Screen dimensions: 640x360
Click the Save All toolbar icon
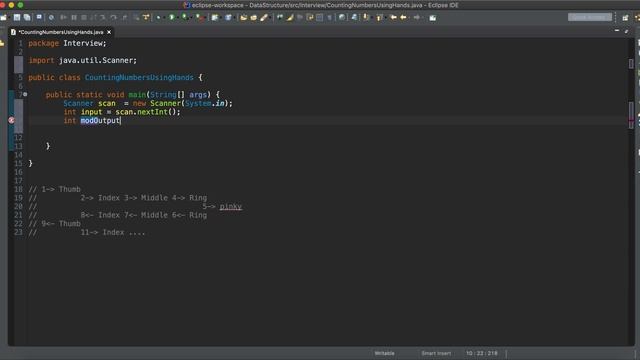click(x=27, y=18)
